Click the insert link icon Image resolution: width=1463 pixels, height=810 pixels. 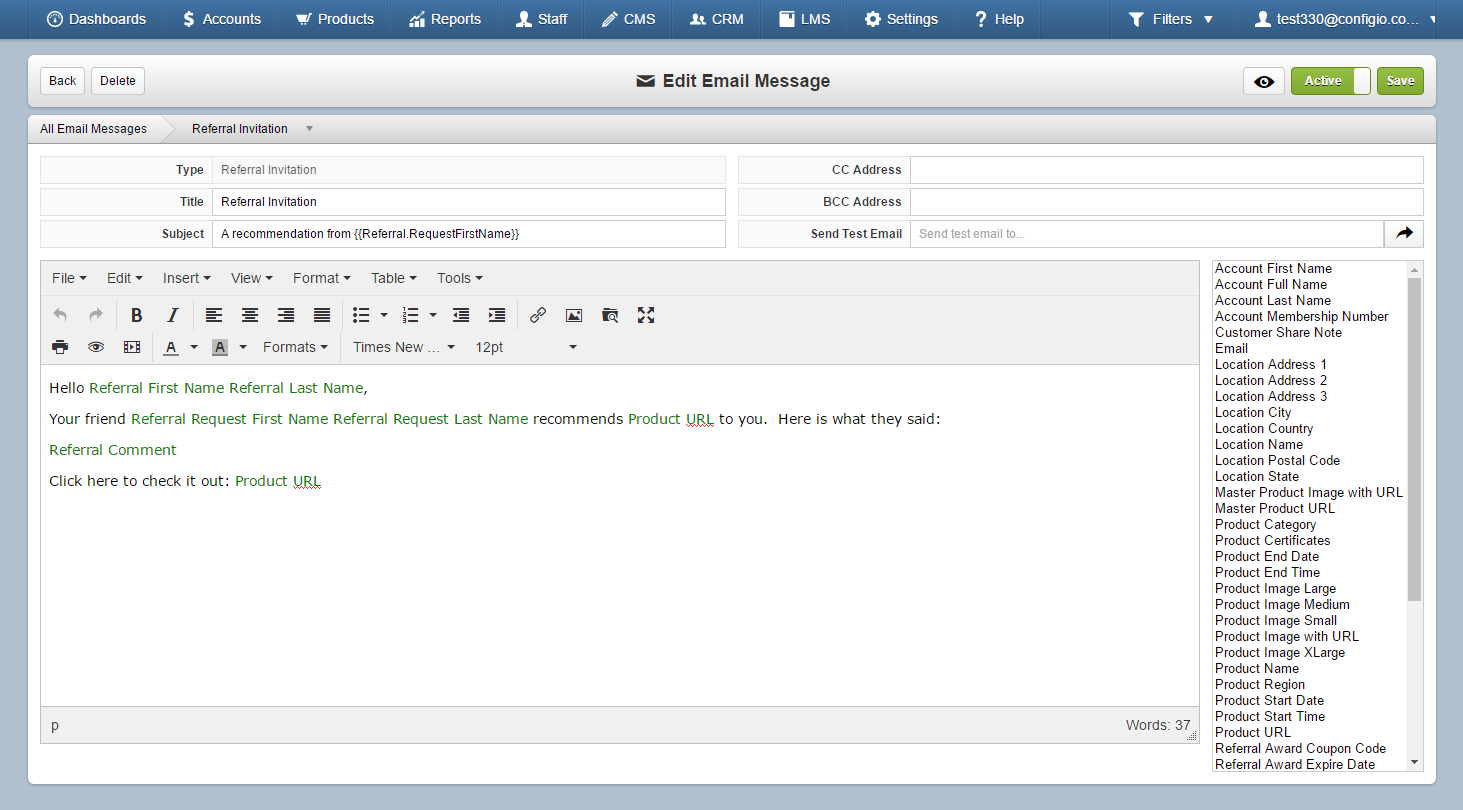click(x=538, y=315)
